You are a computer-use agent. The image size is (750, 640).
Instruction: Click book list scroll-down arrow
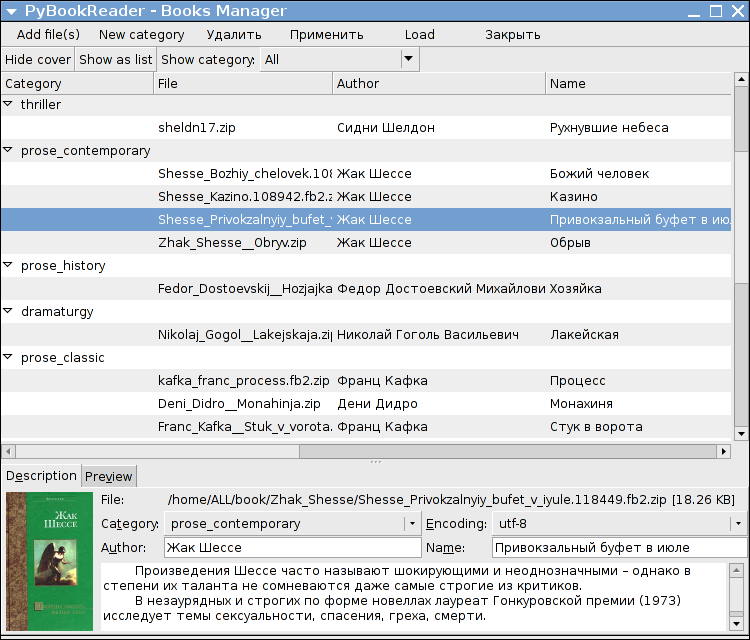coord(741,434)
